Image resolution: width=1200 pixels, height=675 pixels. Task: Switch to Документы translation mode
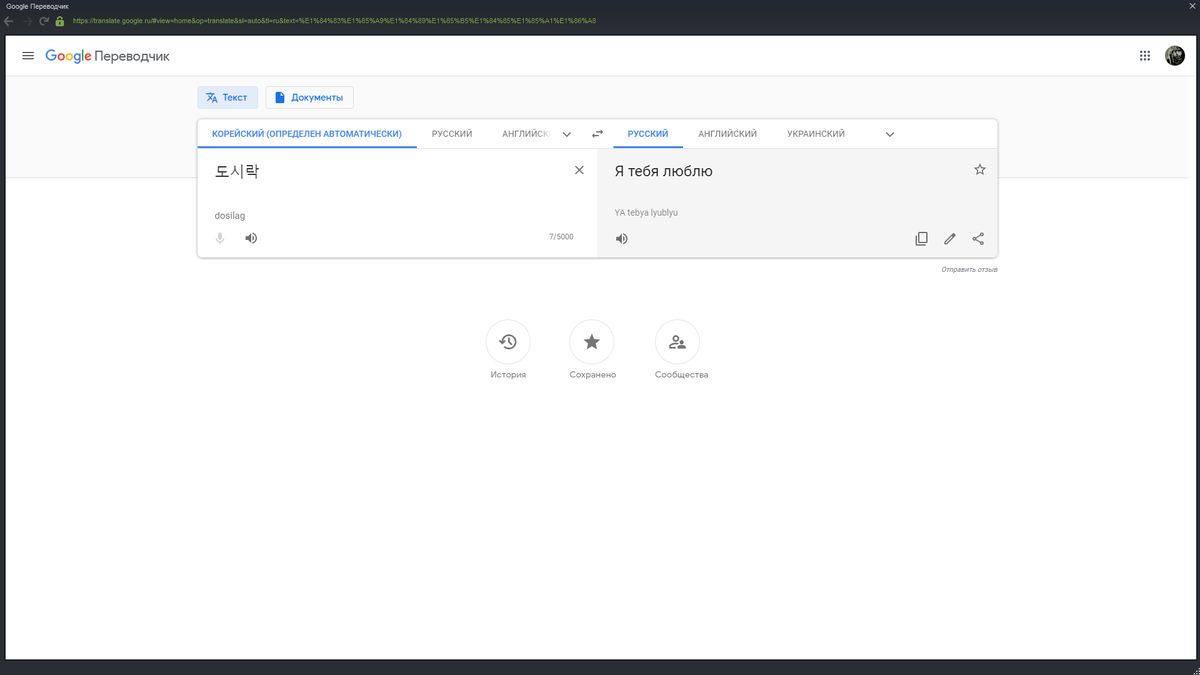pos(310,97)
